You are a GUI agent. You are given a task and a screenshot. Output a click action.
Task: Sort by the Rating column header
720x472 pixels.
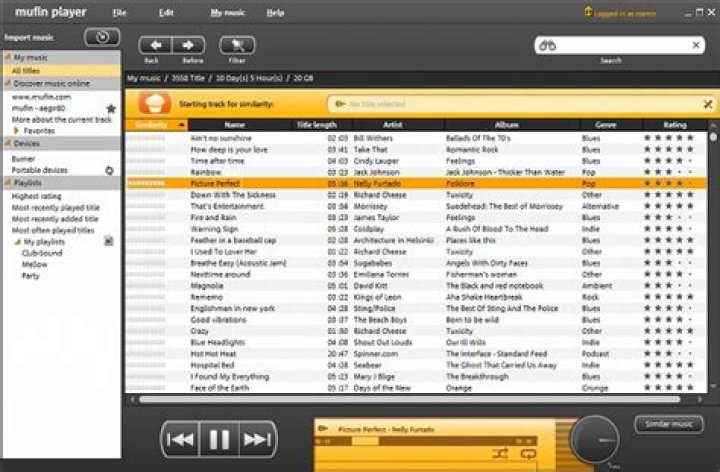tap(675, 125)
